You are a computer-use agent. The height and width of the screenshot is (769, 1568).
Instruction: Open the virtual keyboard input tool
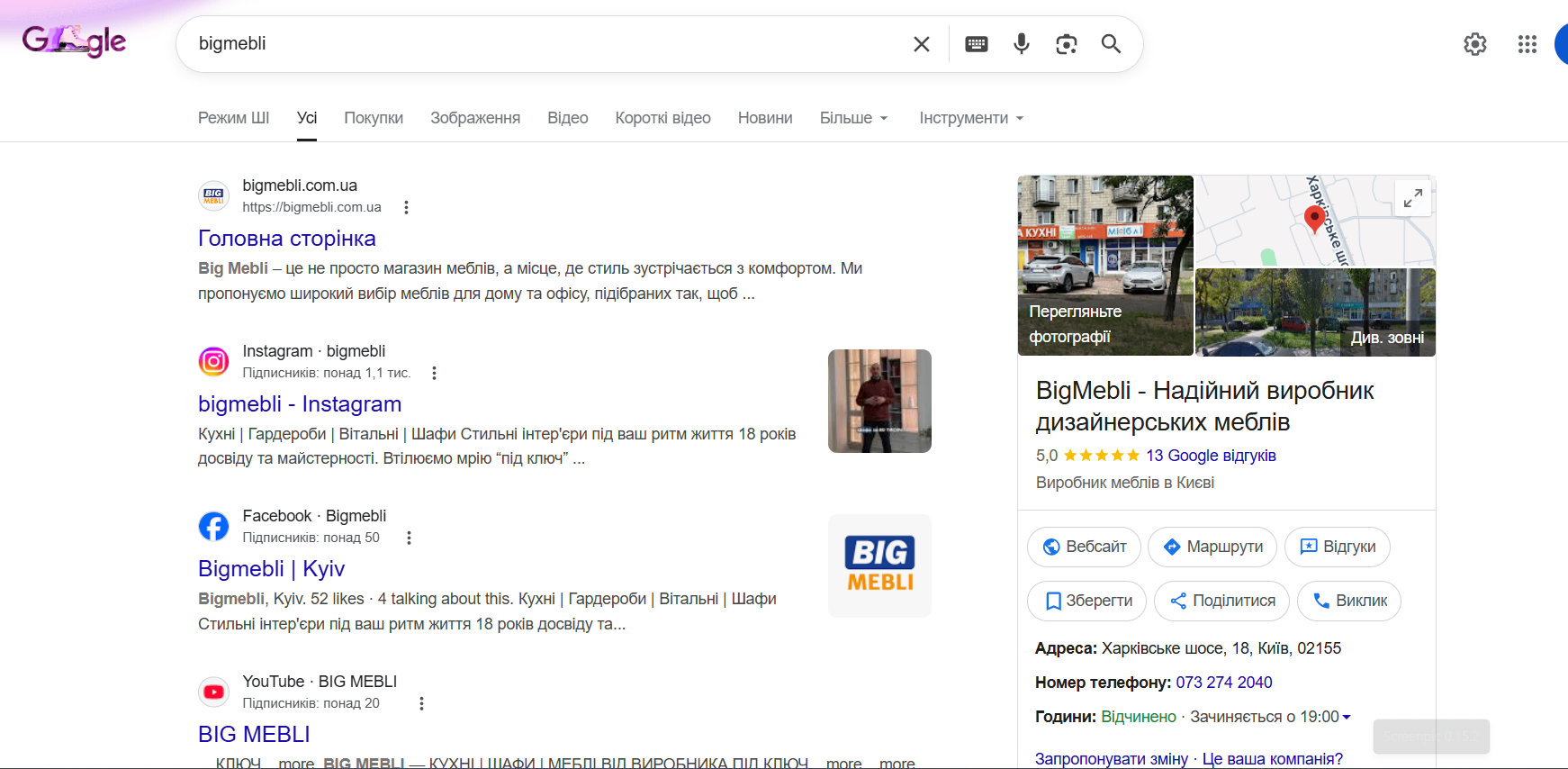tap(977, 44)
